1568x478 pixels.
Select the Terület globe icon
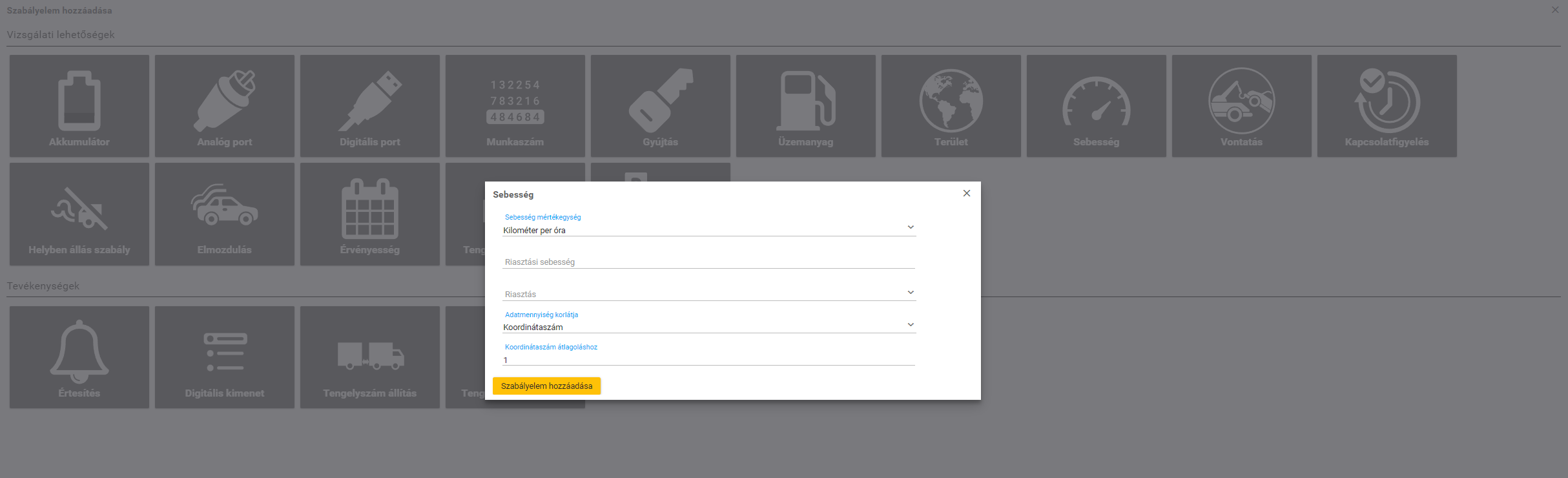tap(951, 101)
